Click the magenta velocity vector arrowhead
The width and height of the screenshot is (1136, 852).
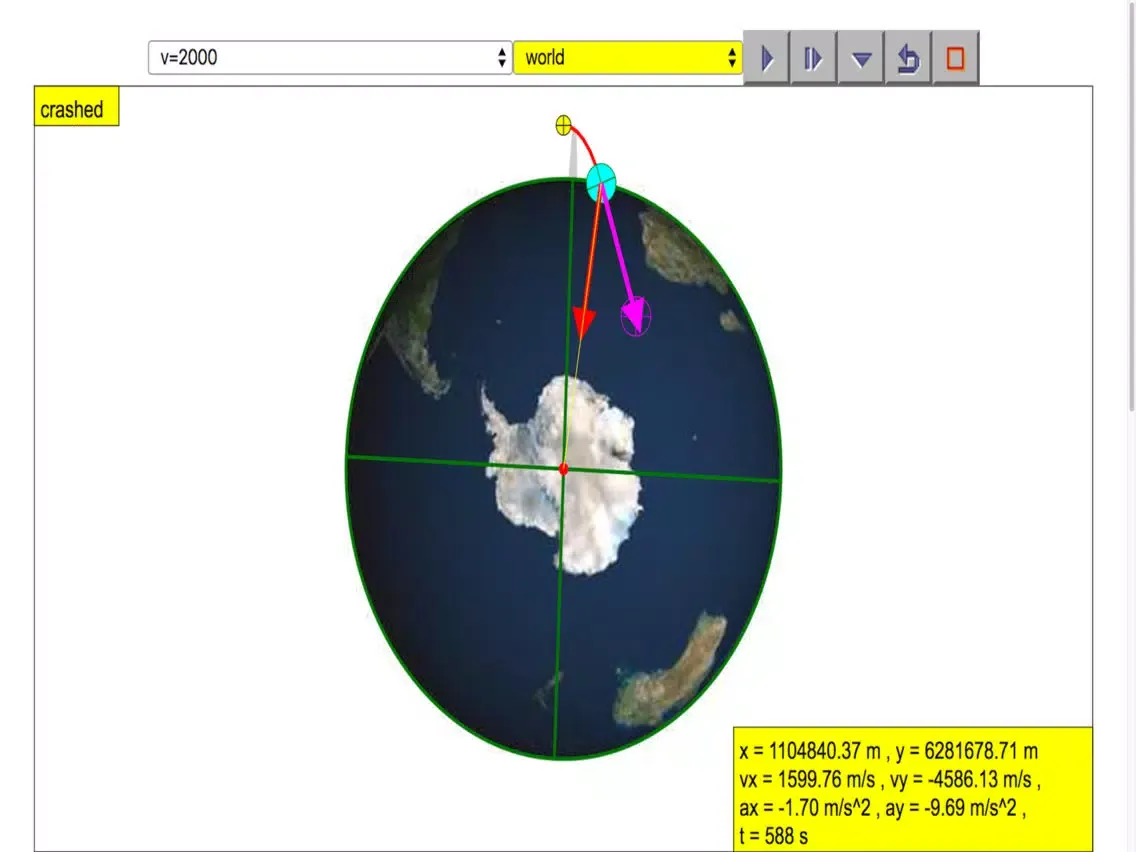coord(634,314)
